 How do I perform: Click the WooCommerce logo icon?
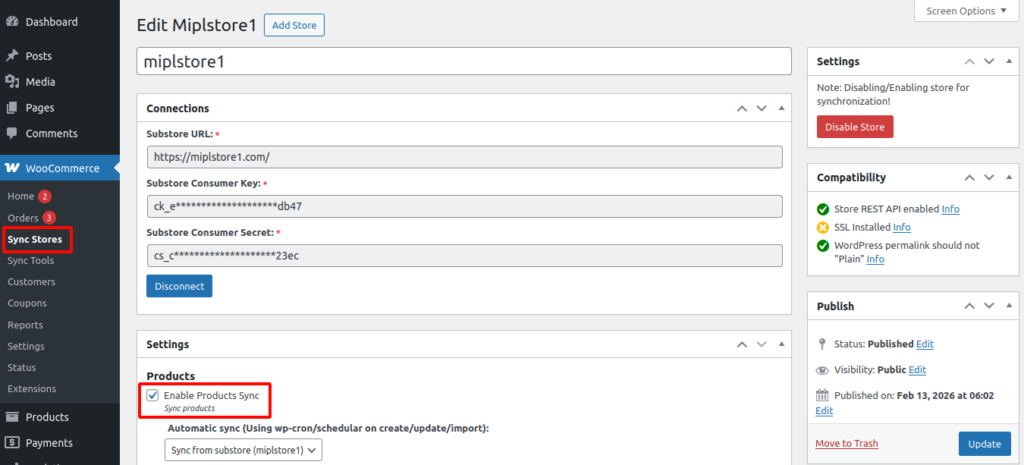coord(13,168)
